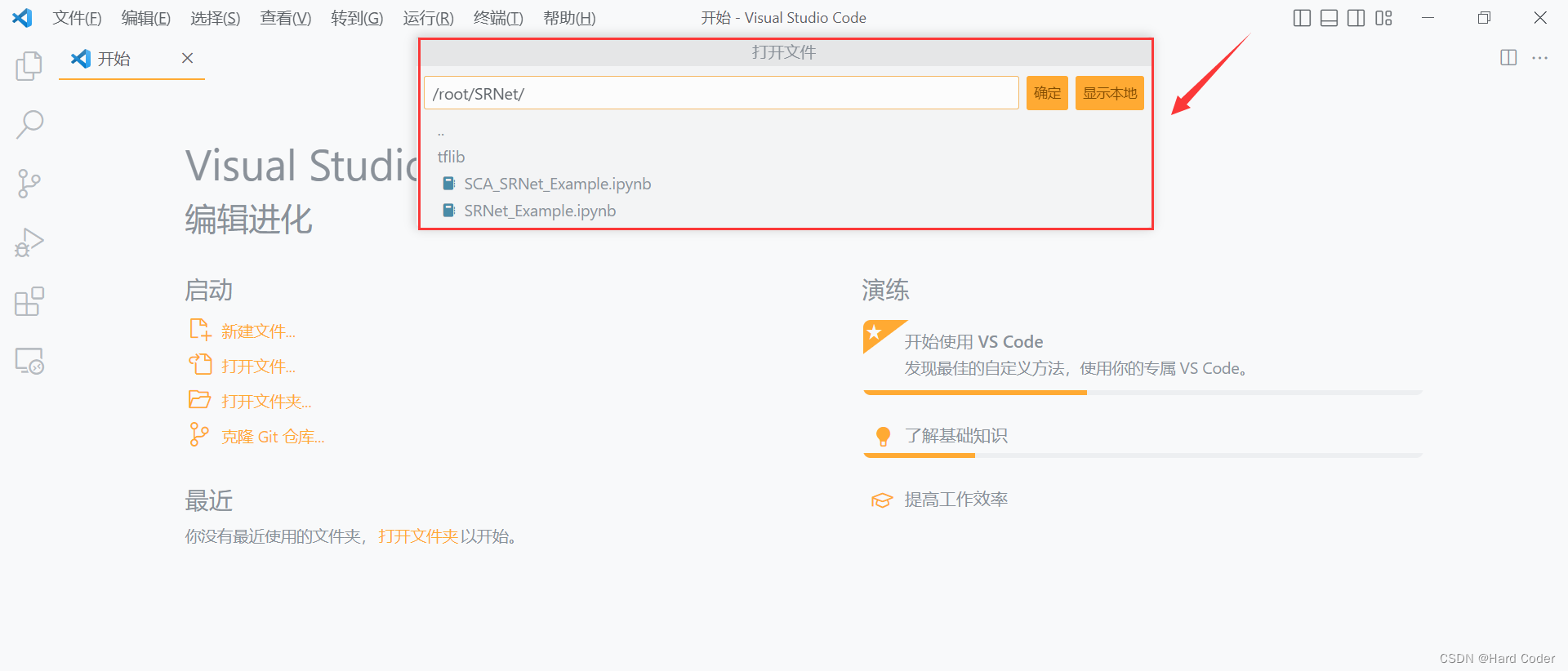This screenshot has height=671, width=1568.
Task: Select the 开始 editor tab
Action: coord(131,59)
